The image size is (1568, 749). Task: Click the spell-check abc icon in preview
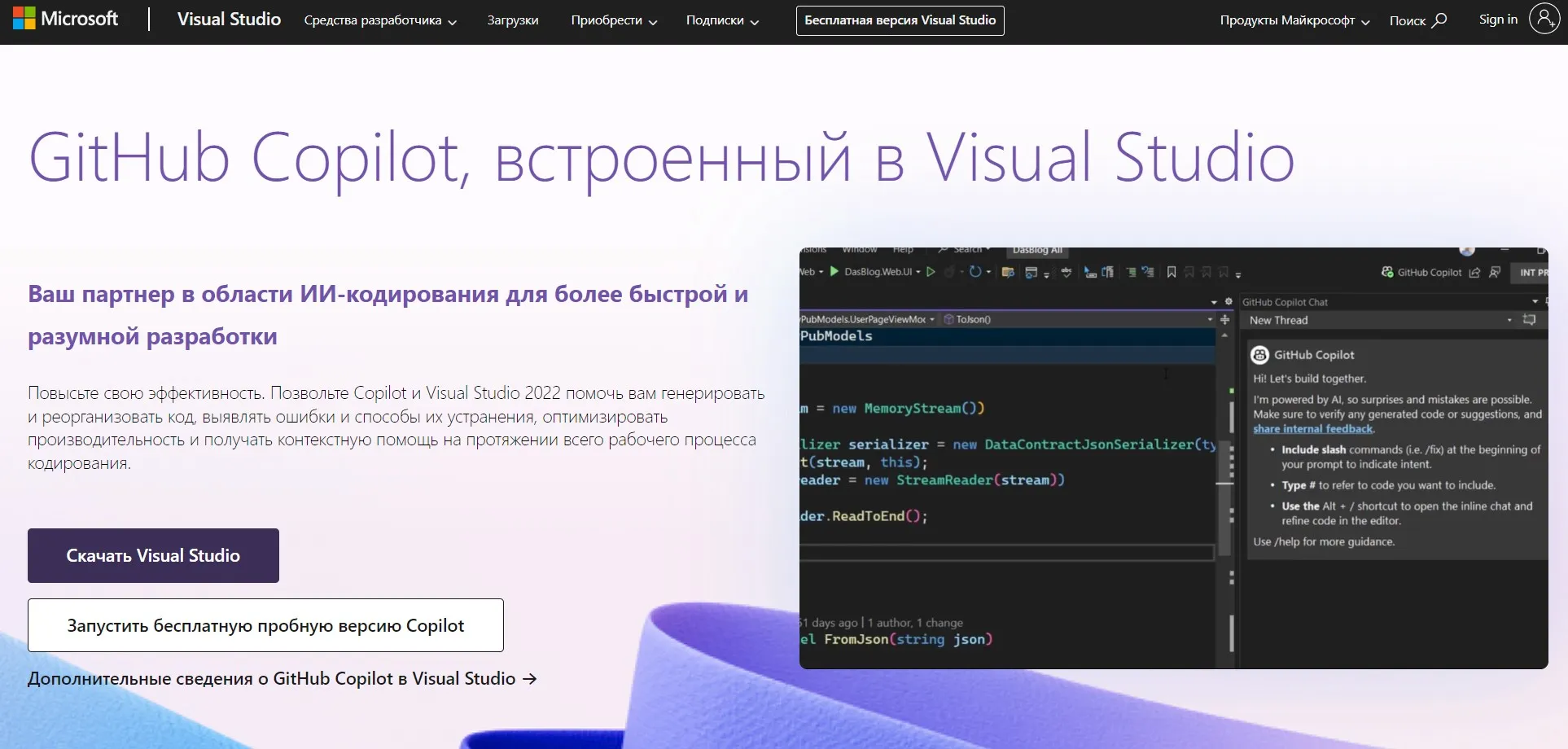pos(1067,272)
